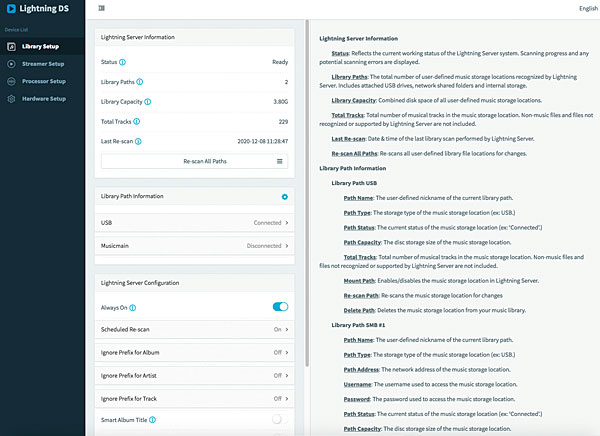Toggle the sidebar collapse icon in top bar
The height and width of the screenshot is (436, 600).
(101, 8)
